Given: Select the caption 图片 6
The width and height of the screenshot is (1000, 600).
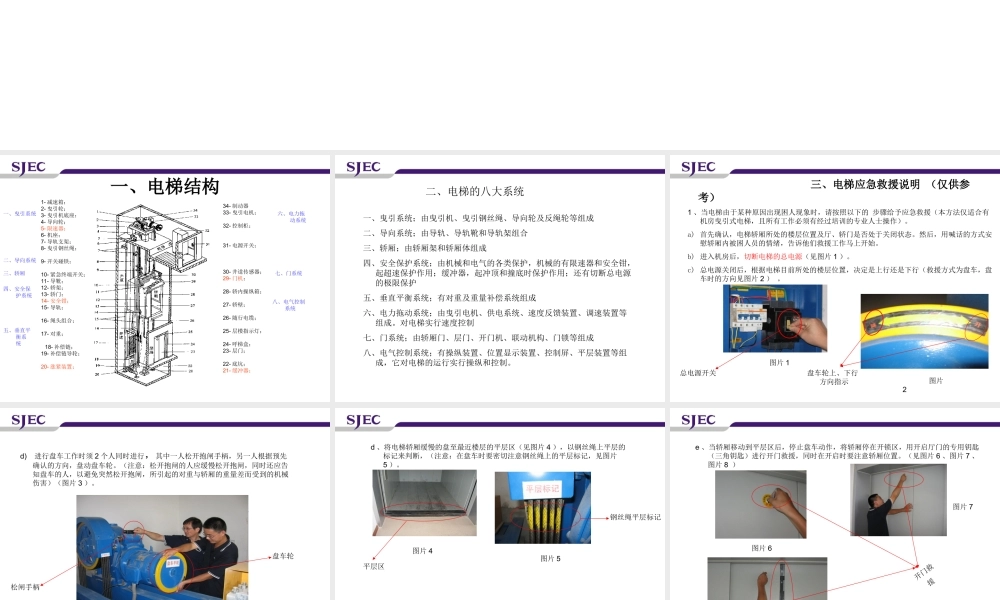Looking at the screenshot, I should point(761,548).
